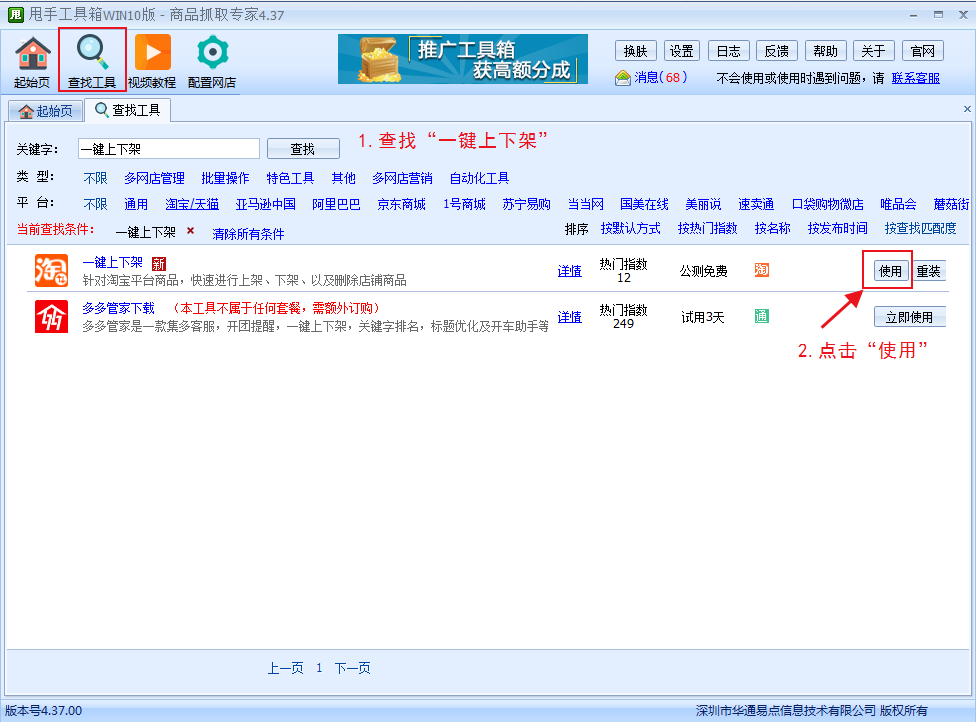The image size is (976, 722).
Task: Filter by type 其他
Action: [x=344, y=179]
